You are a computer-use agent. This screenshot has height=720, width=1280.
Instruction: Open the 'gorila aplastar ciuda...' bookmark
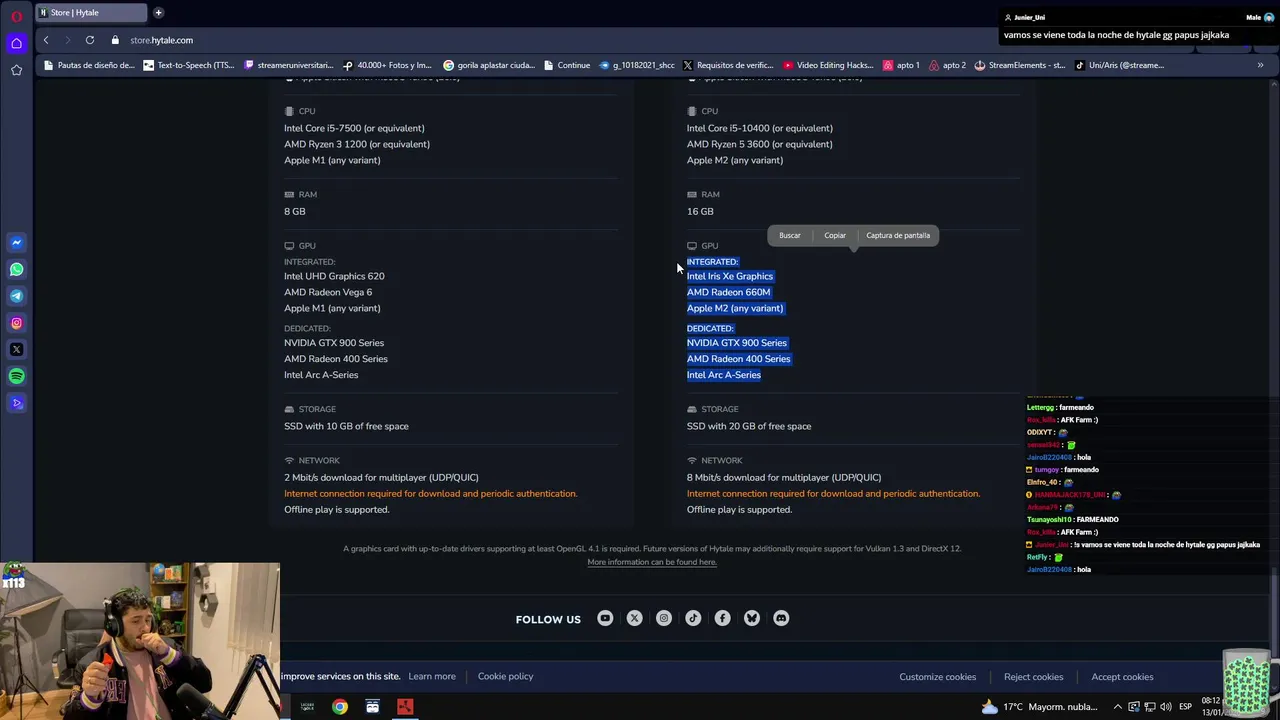point(489,65)
